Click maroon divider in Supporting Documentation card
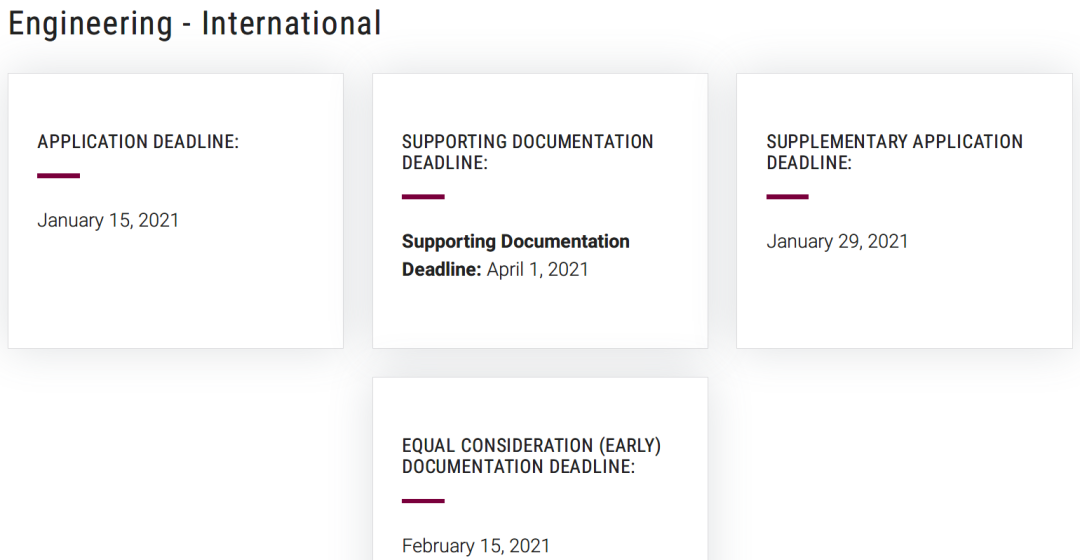The width and height of the screenshot is (1080, 560). click(423, 197)
